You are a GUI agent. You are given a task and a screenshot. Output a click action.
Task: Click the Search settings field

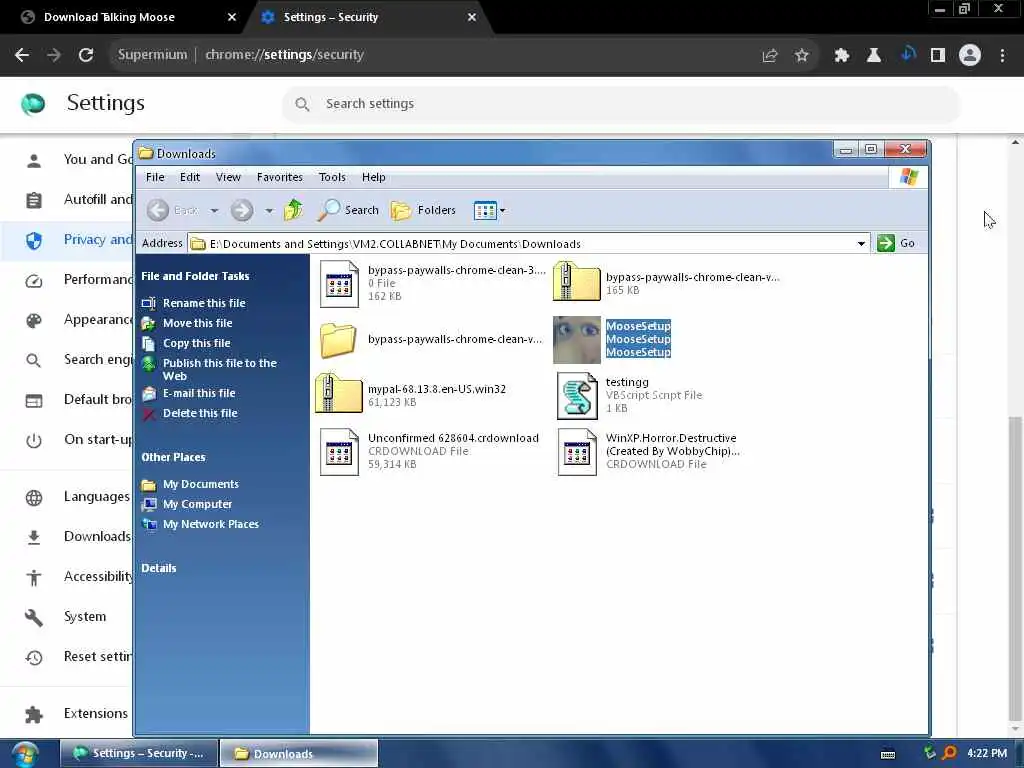(x=620, y=104)
